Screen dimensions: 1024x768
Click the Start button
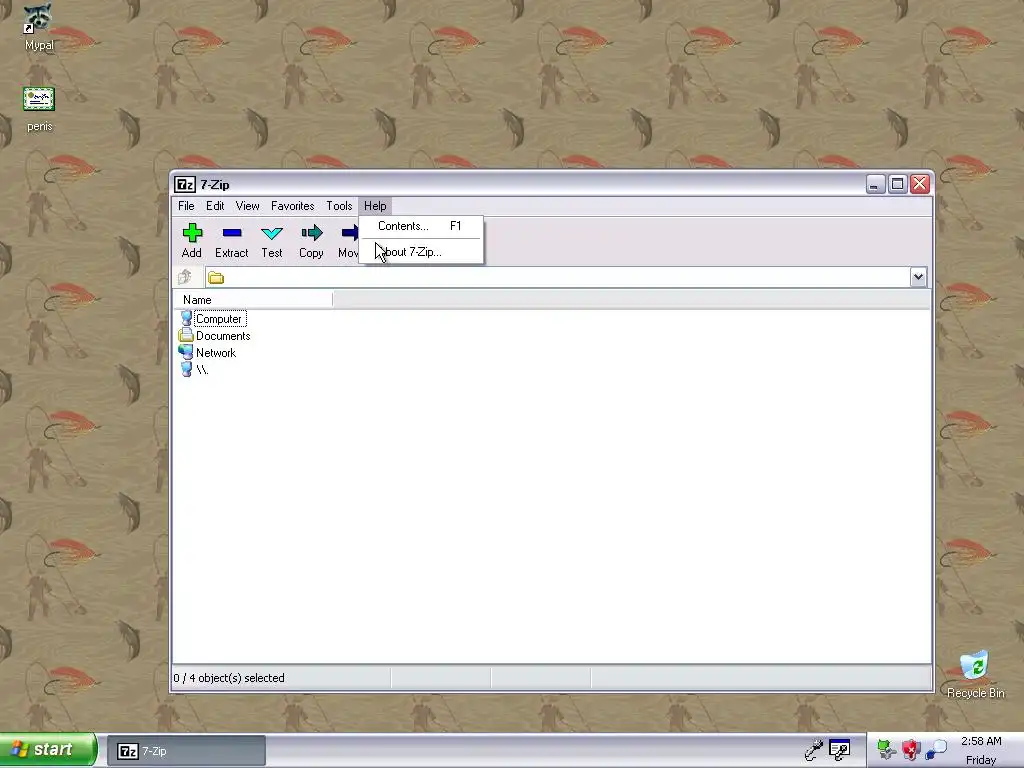coord(48,750)
